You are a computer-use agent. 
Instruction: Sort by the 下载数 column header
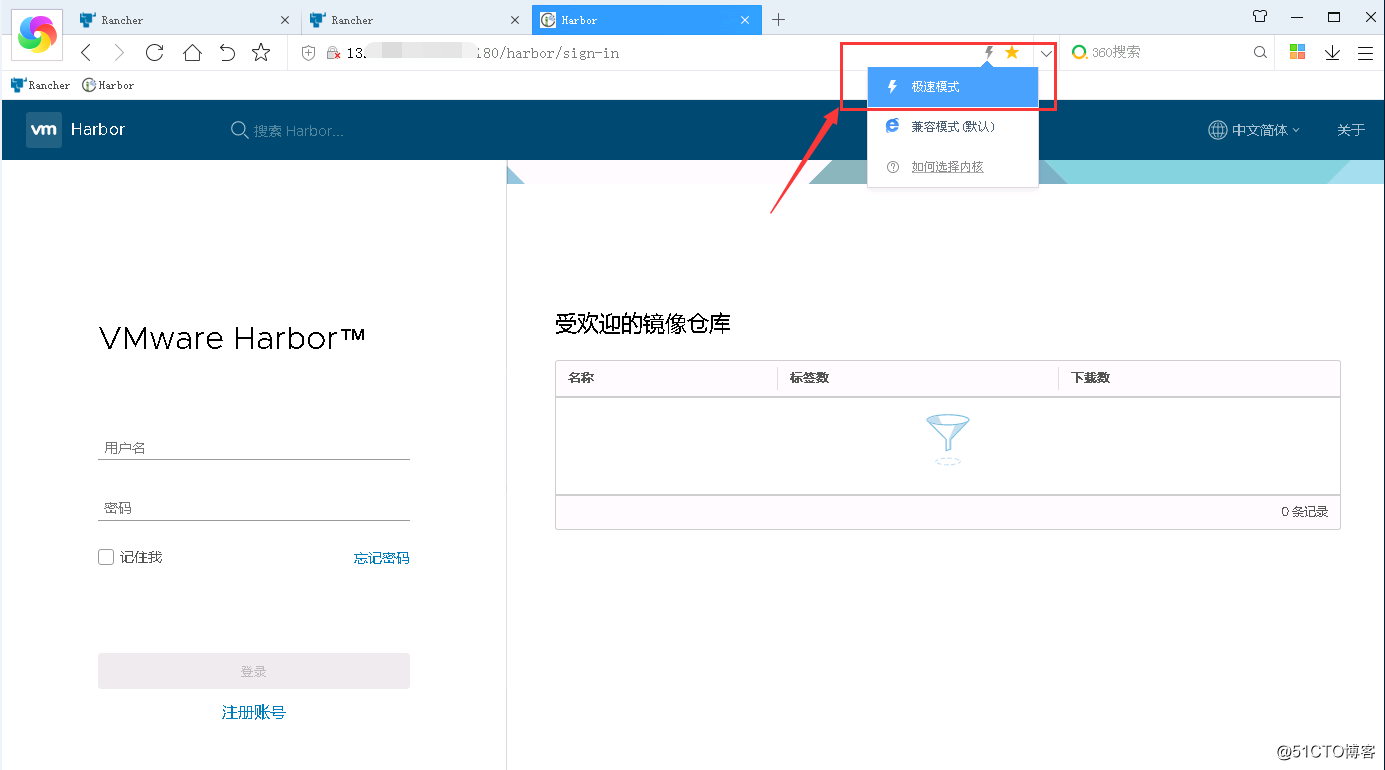pyautogui.click(x=1090, y=378)
